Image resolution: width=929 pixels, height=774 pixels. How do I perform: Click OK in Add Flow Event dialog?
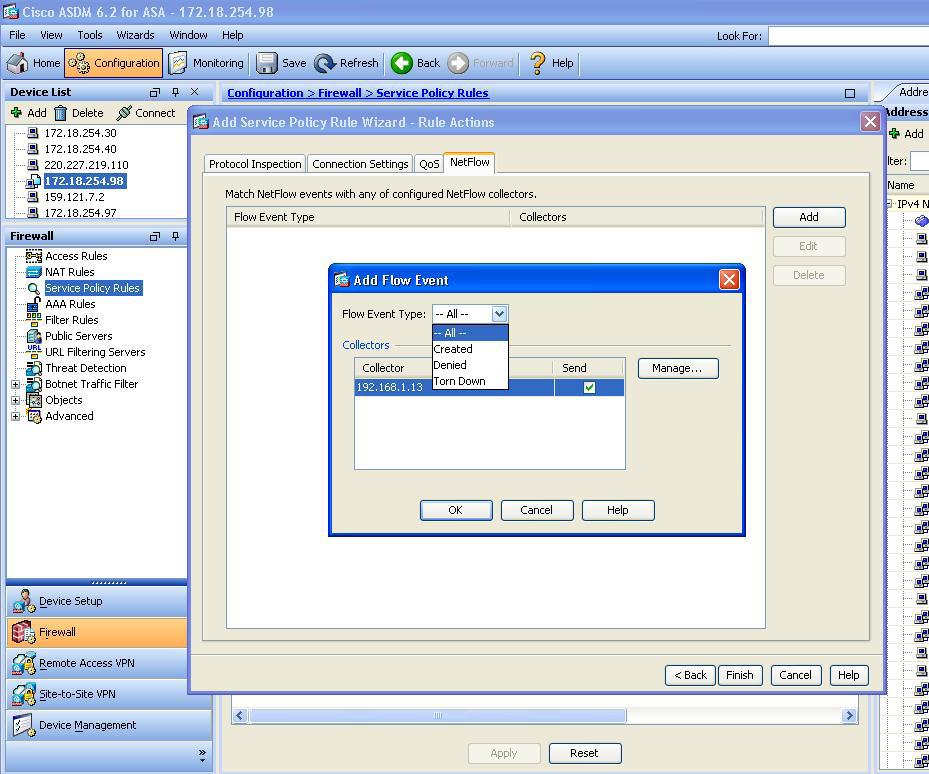[456, 510]
